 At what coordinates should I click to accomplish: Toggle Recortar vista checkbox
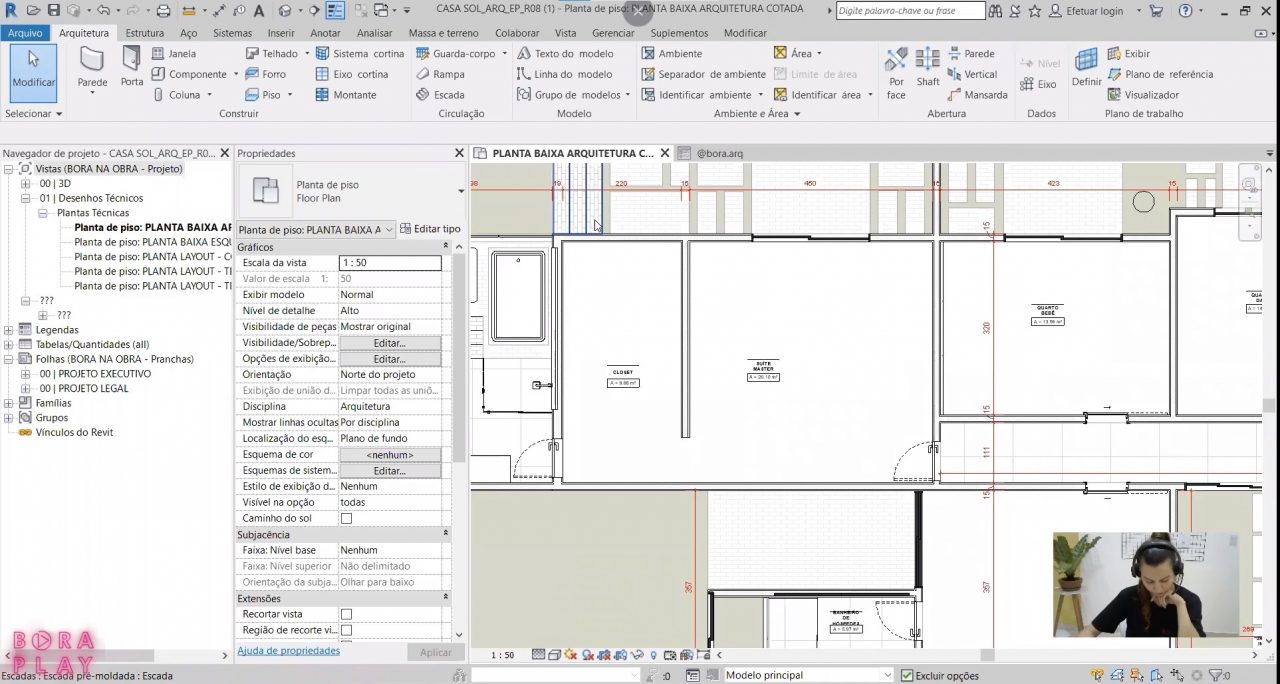point(345,614)
